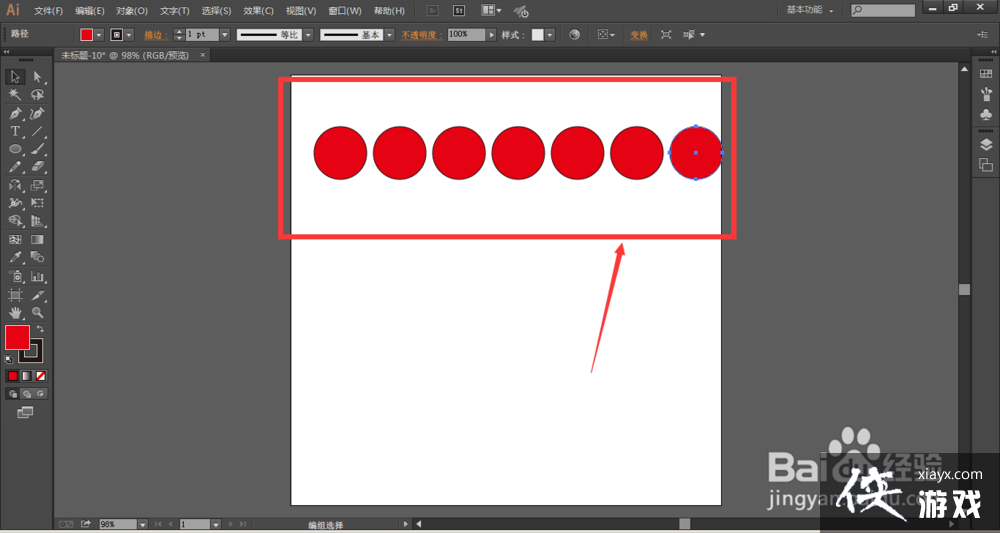Open the Symbols panel icon
1000x533 pixels.
point(985,115)
